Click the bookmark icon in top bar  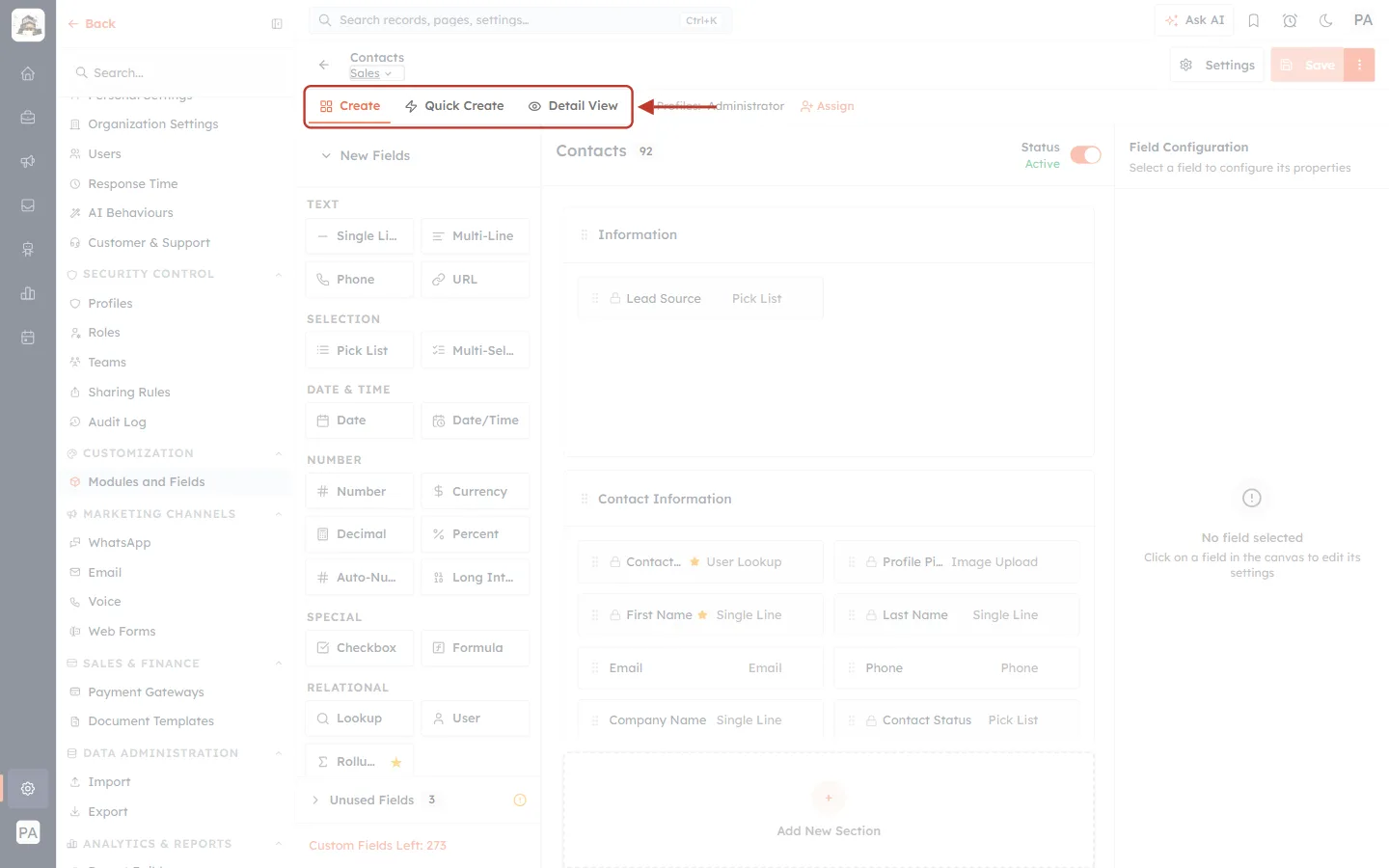pyautogui.click(x=1254, y=20)
